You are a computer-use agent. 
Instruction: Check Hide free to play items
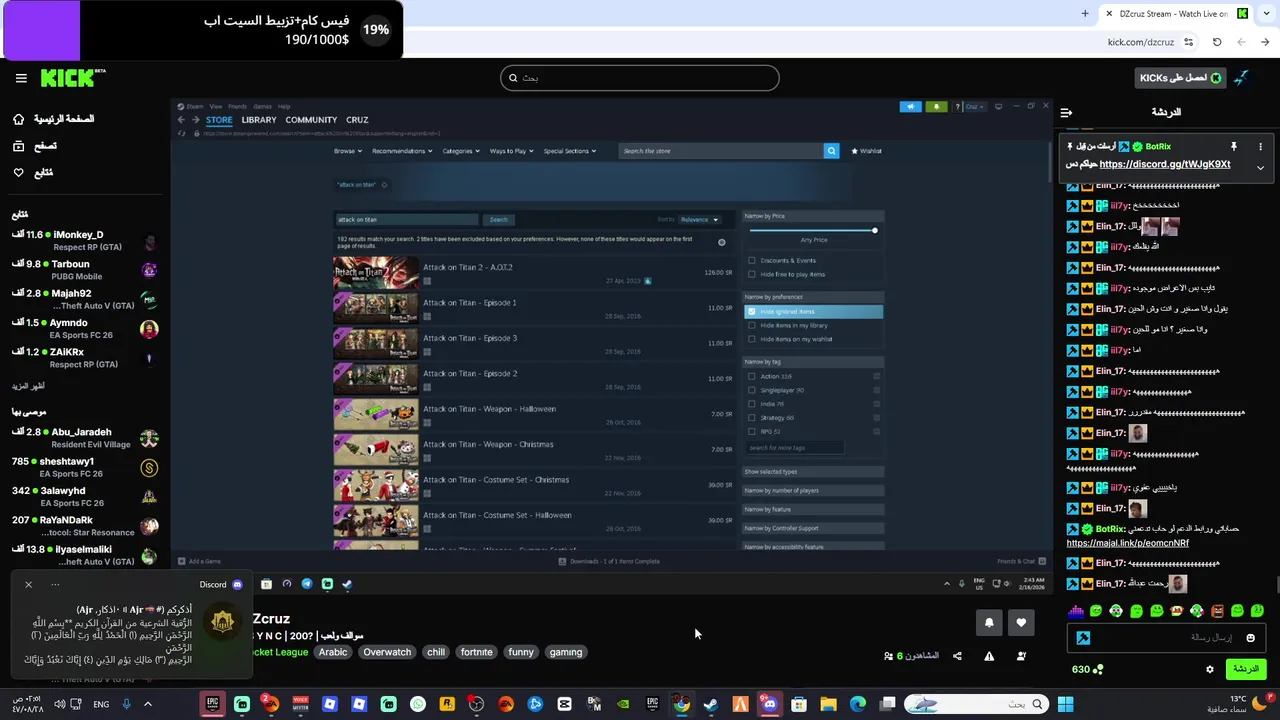tap(752, 274)
